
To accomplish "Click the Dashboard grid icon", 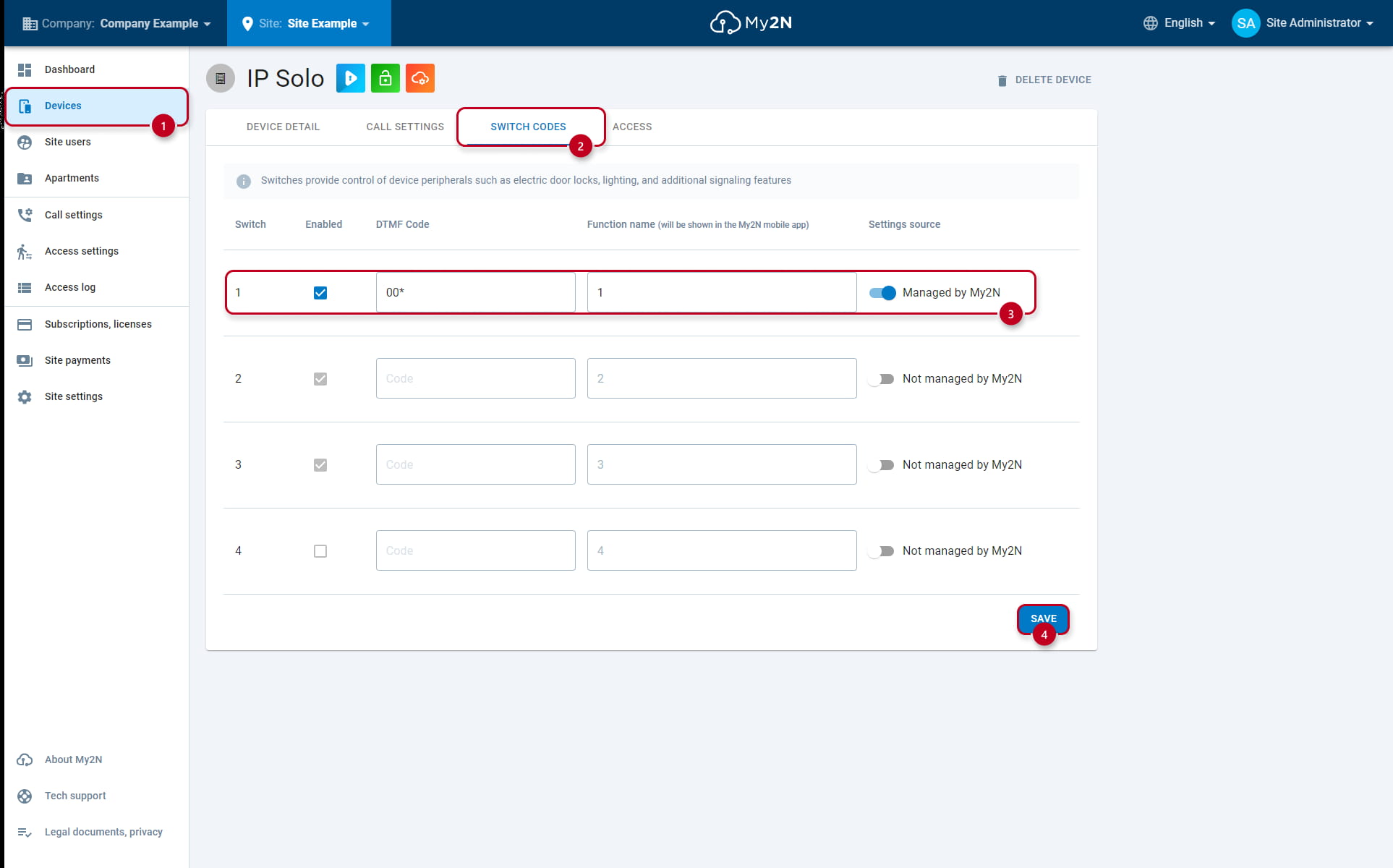I will [25, 69].
